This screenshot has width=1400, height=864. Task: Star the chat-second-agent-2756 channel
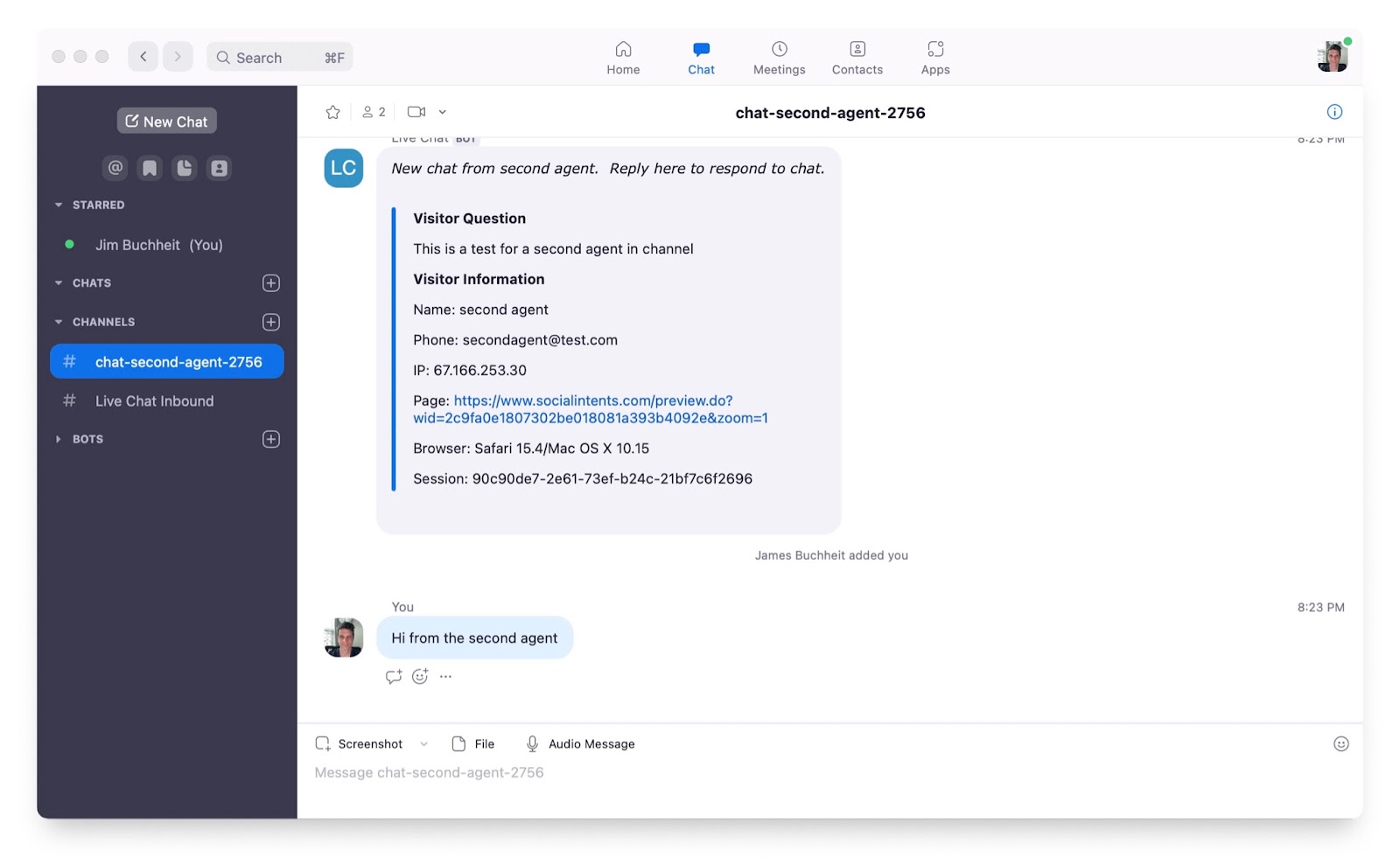point(332,112)
